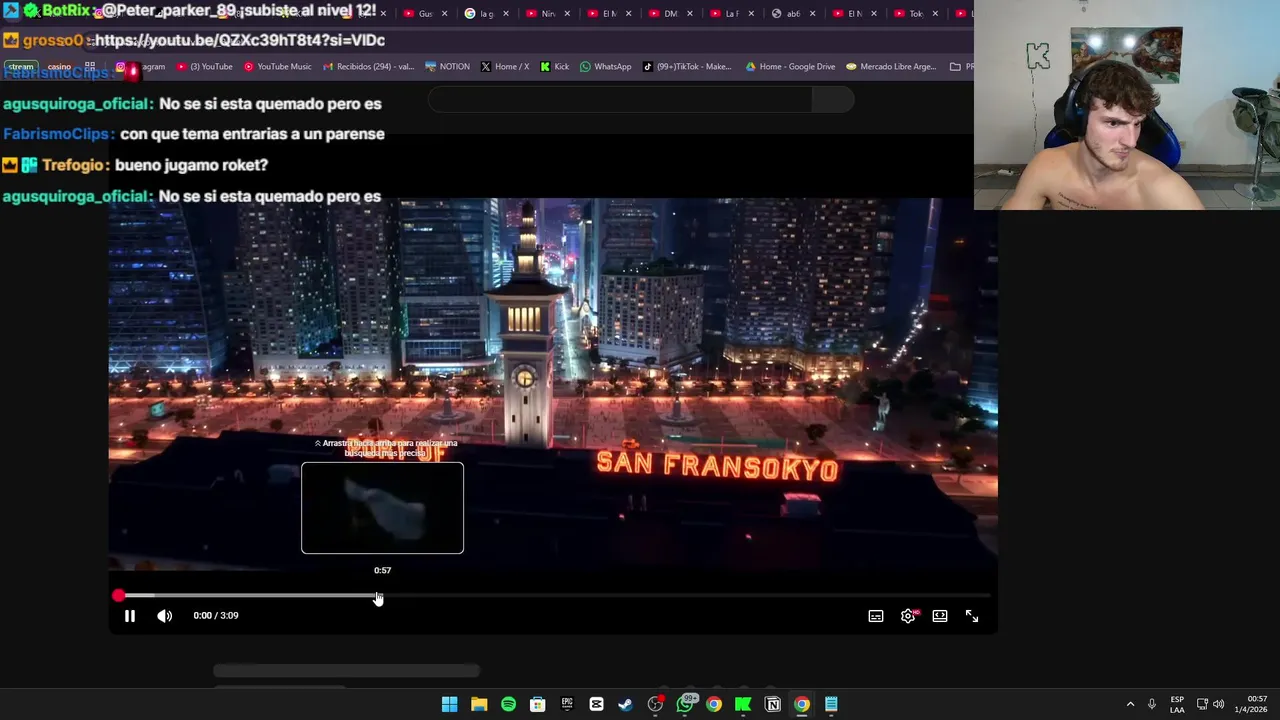The height and width of the screenshot is (720, 1280).
Task: Open Notion from the taskbar
Action: (x=772, y=704)
